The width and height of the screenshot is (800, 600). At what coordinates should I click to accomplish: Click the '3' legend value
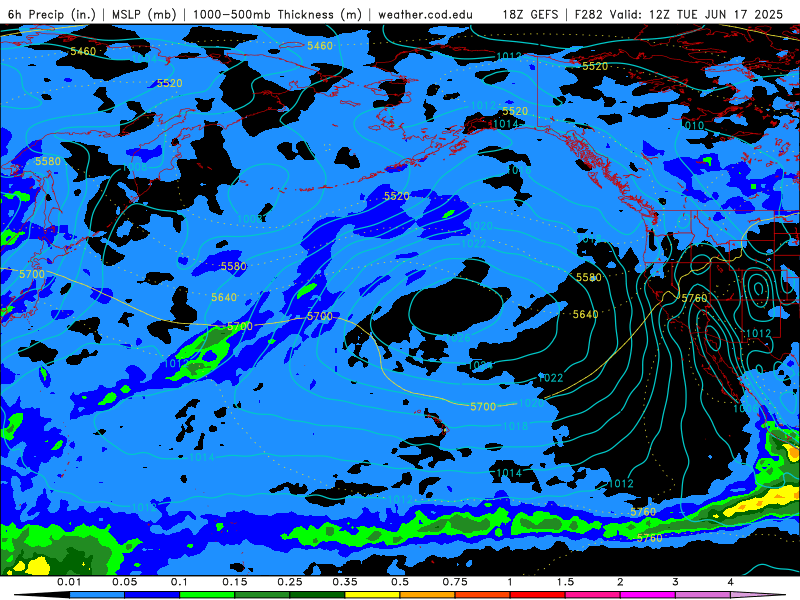(676, 582)
